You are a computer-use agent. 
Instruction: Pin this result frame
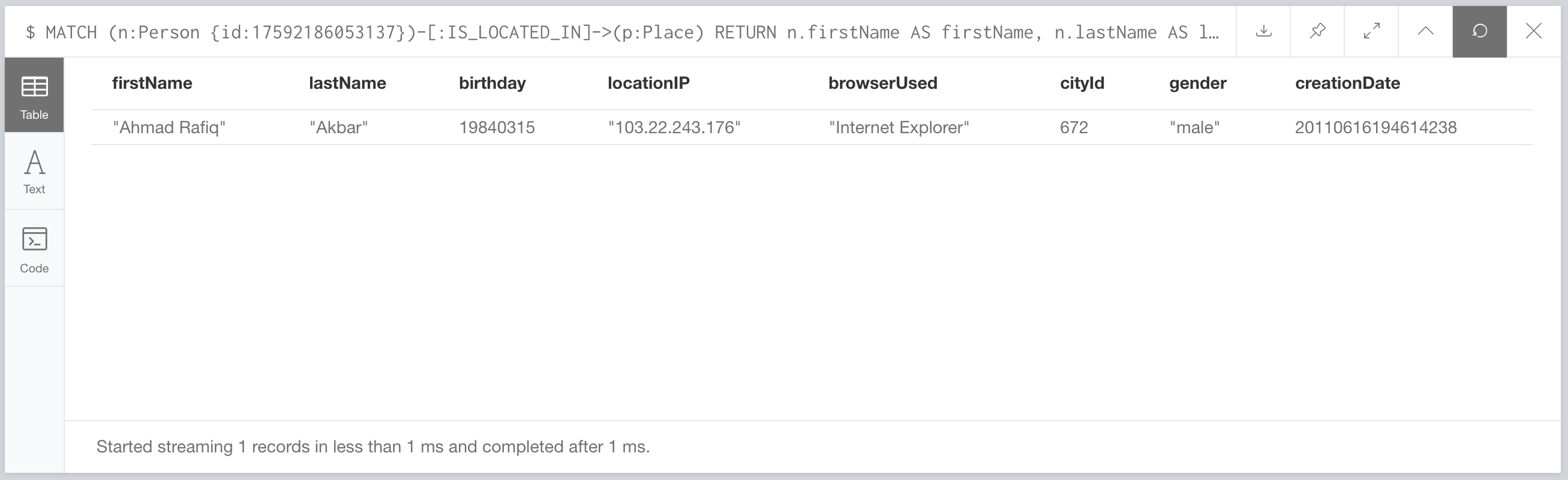(x=1317, y=31)
